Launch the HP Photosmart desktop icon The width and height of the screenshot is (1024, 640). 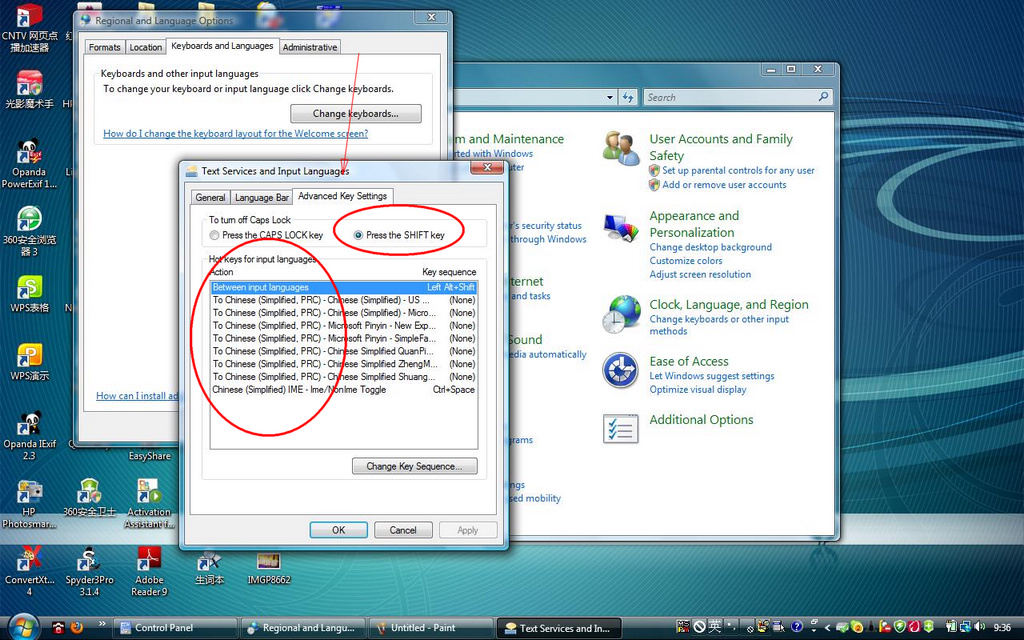(x=29, y=492)
